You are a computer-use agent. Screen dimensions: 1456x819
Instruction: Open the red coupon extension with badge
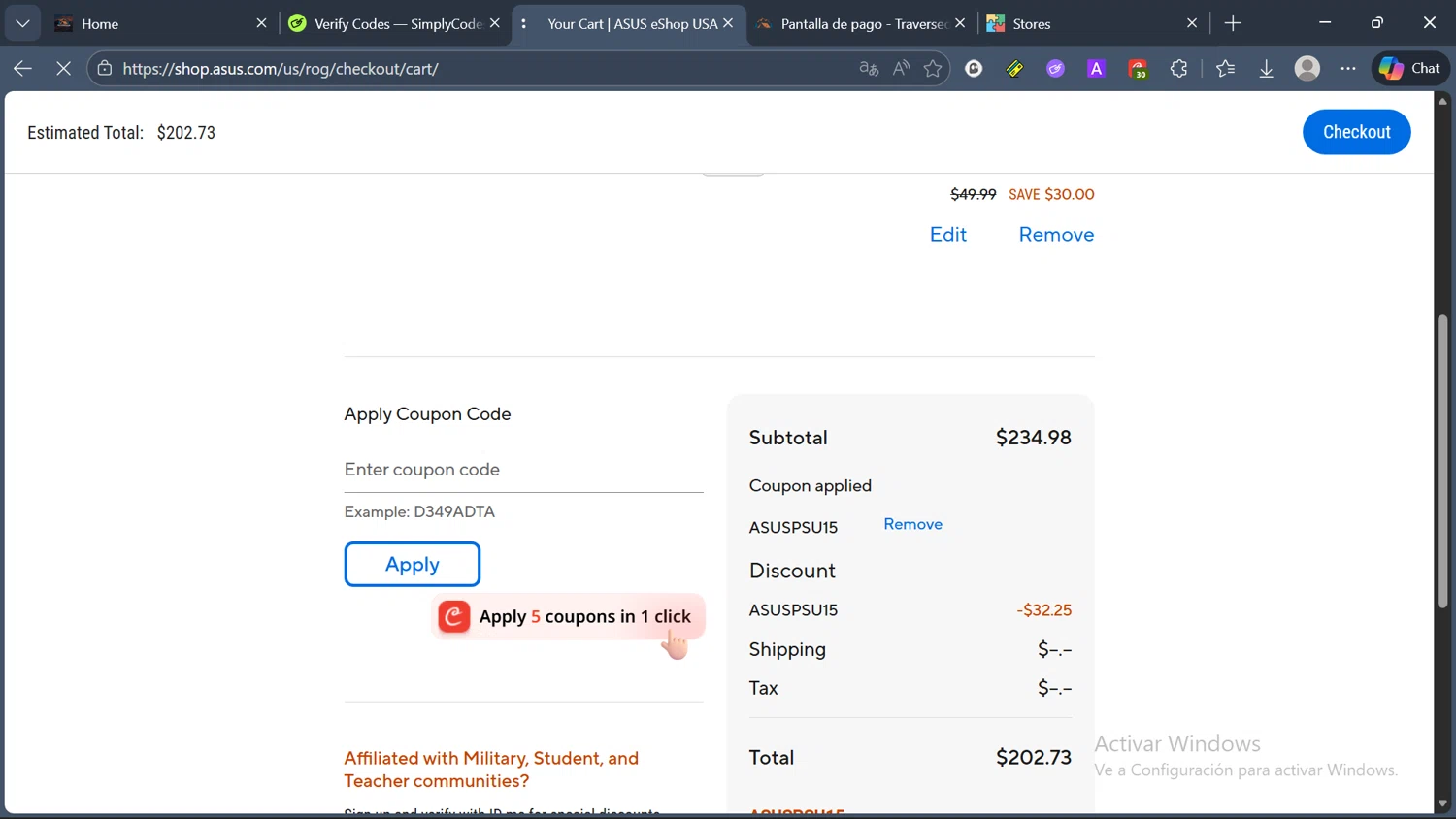1138,68
